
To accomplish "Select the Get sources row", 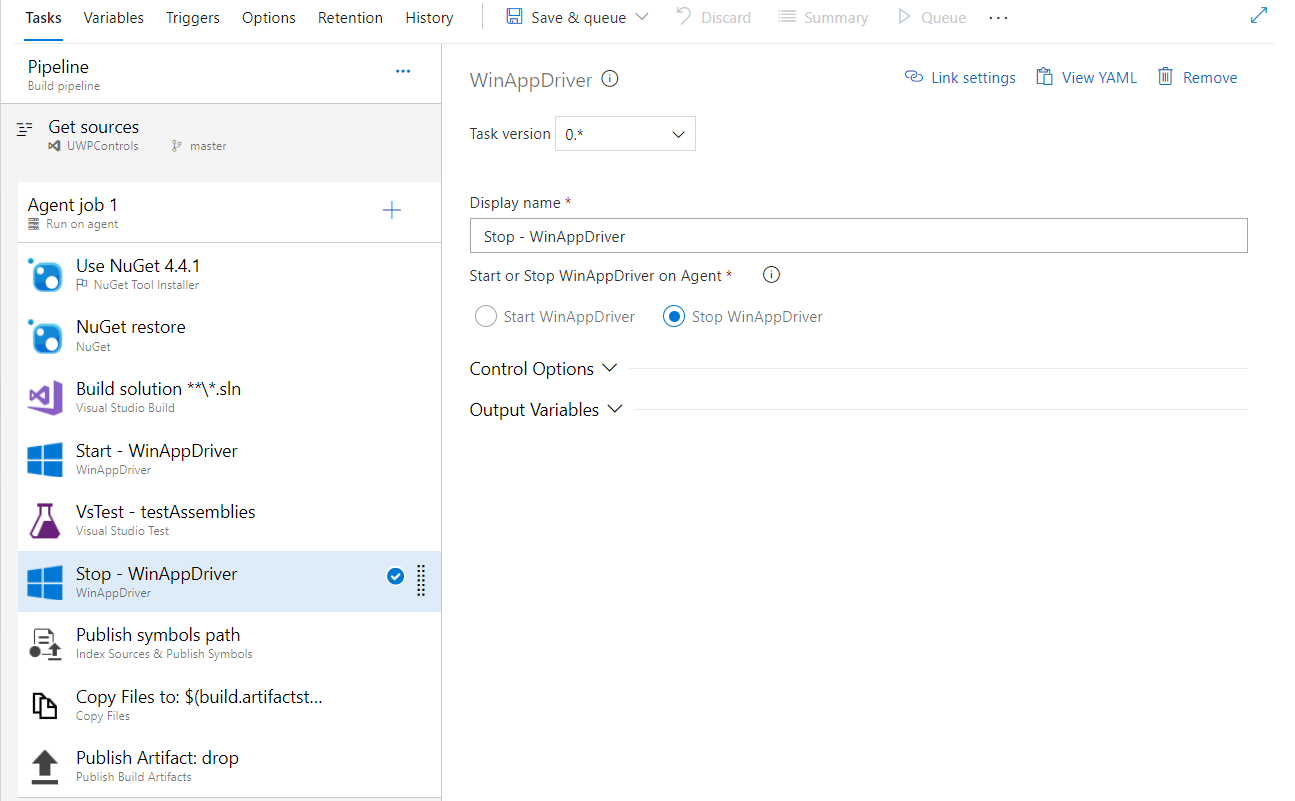I will (221, 134).
